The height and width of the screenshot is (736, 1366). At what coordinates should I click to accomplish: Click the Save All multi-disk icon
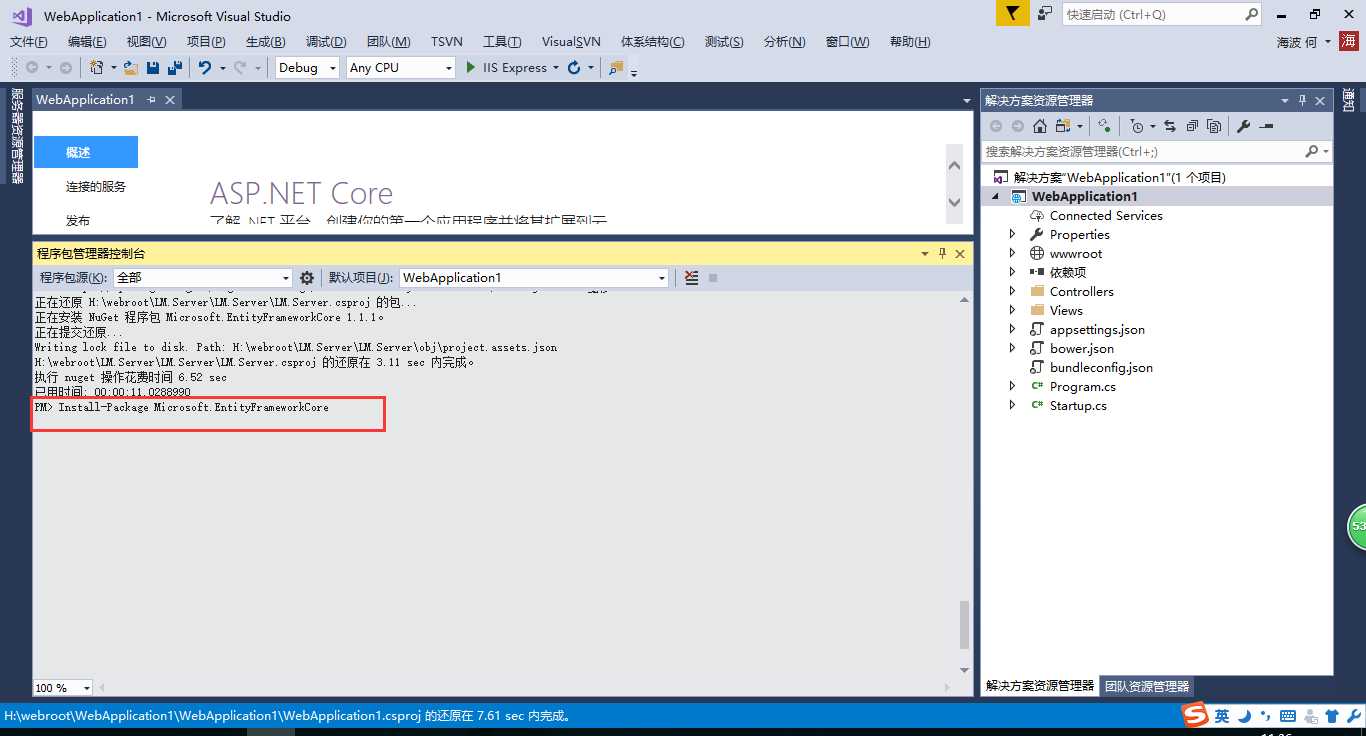click(175, 68)
